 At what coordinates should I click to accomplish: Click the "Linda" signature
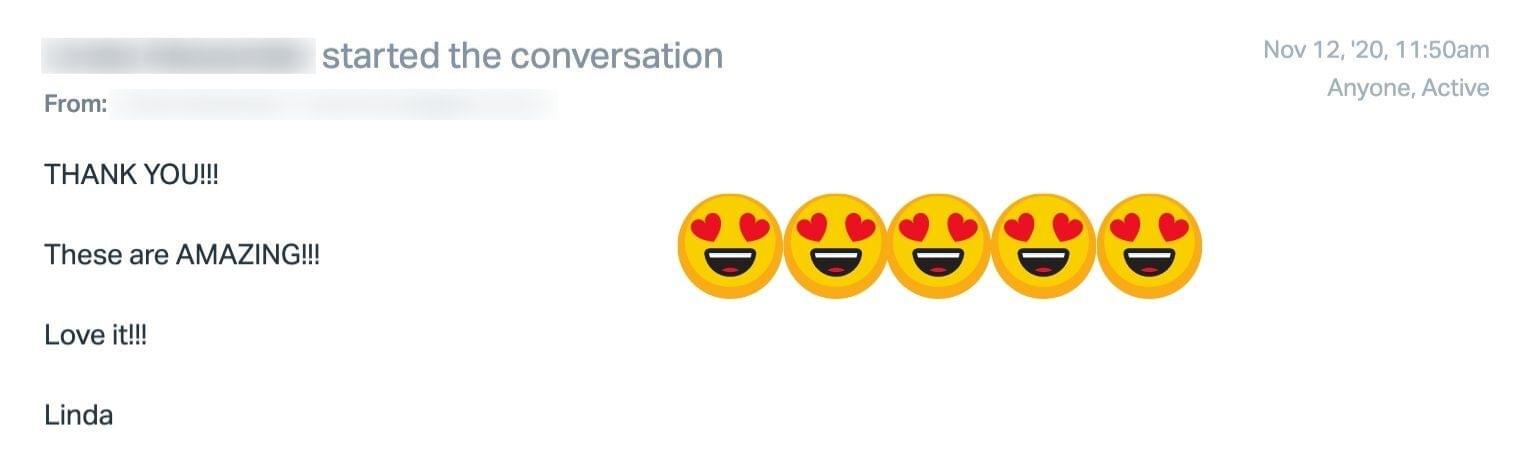point(78,415)
